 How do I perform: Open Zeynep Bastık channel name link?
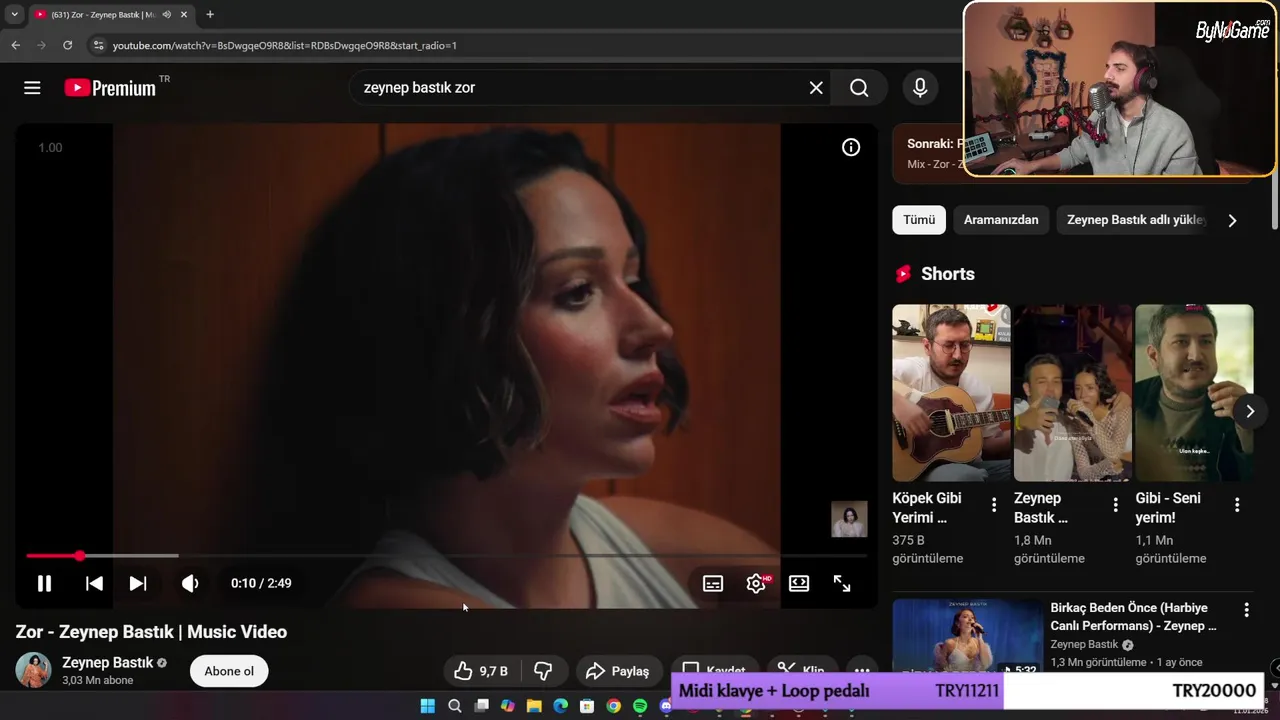pyautogui.click(x=107, y=662)
